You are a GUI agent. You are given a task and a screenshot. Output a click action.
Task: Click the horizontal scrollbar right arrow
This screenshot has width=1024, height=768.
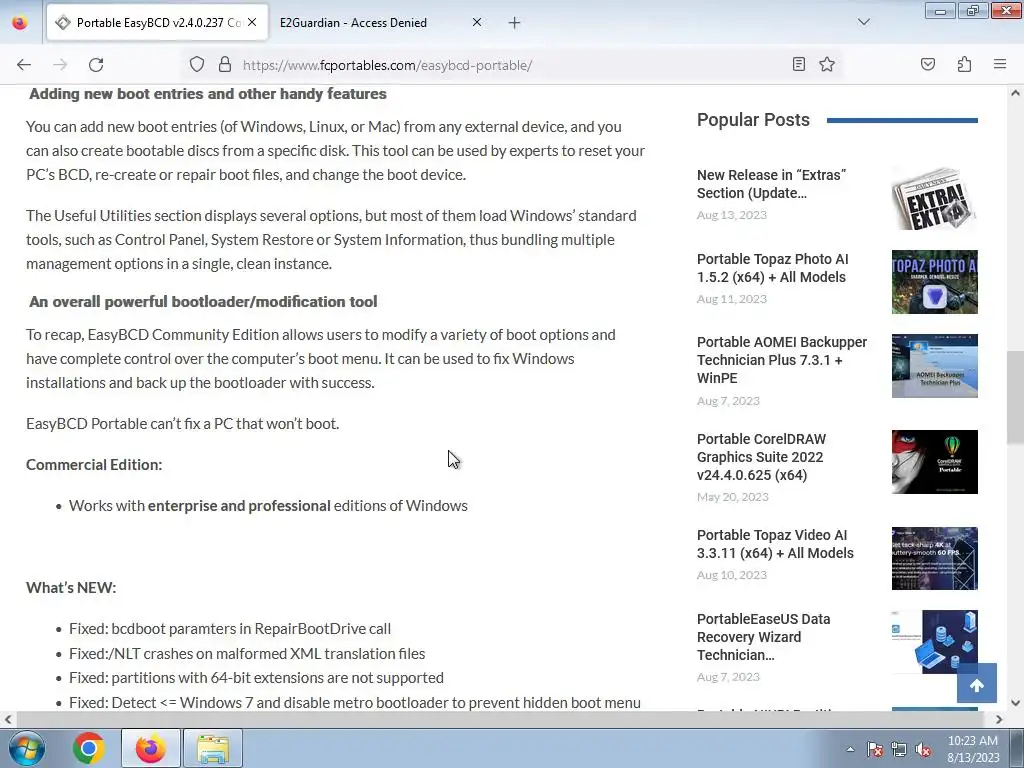[x=999, y=719]
